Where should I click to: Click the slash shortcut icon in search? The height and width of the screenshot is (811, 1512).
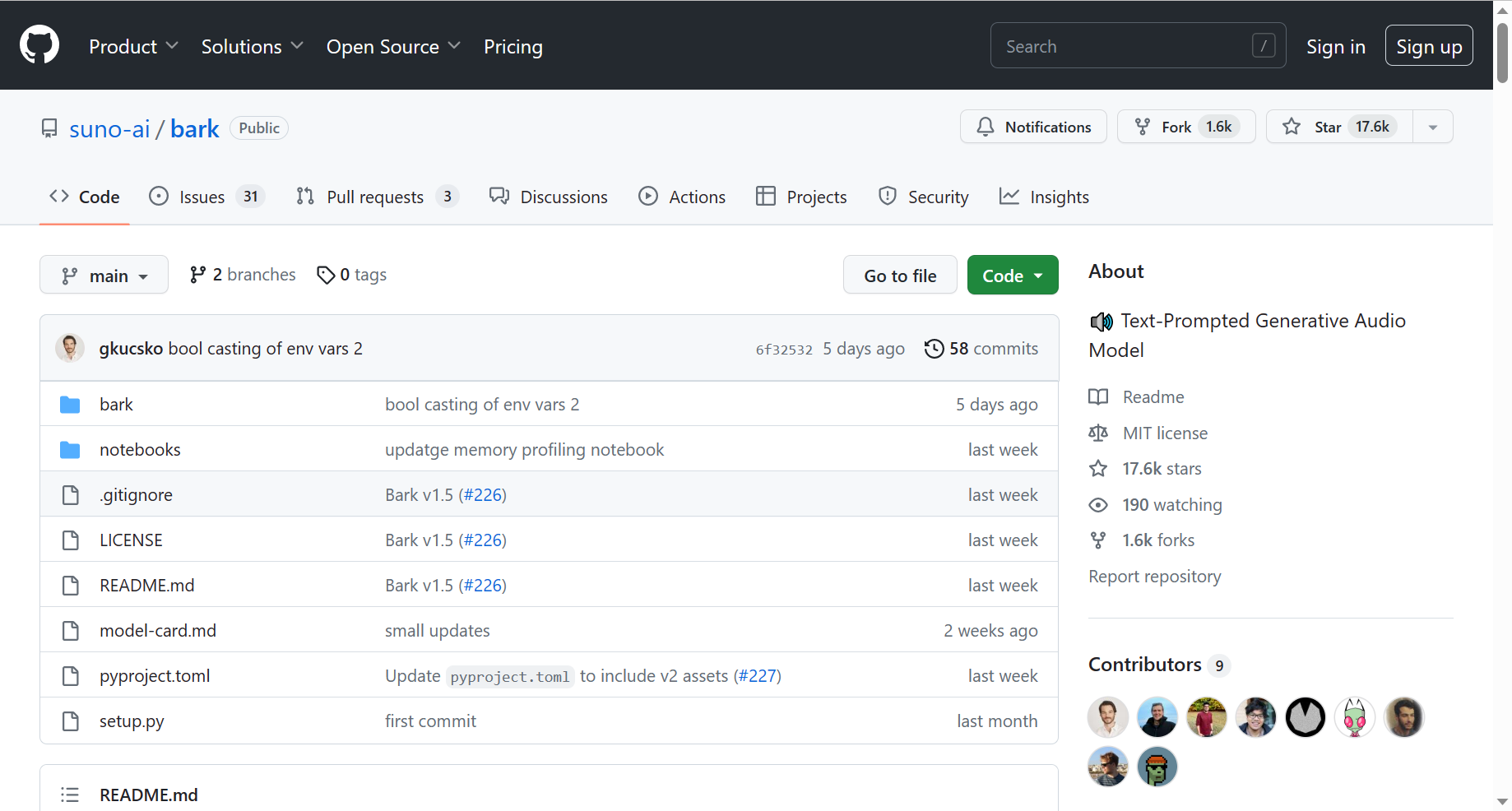(x=1264, y=45)
